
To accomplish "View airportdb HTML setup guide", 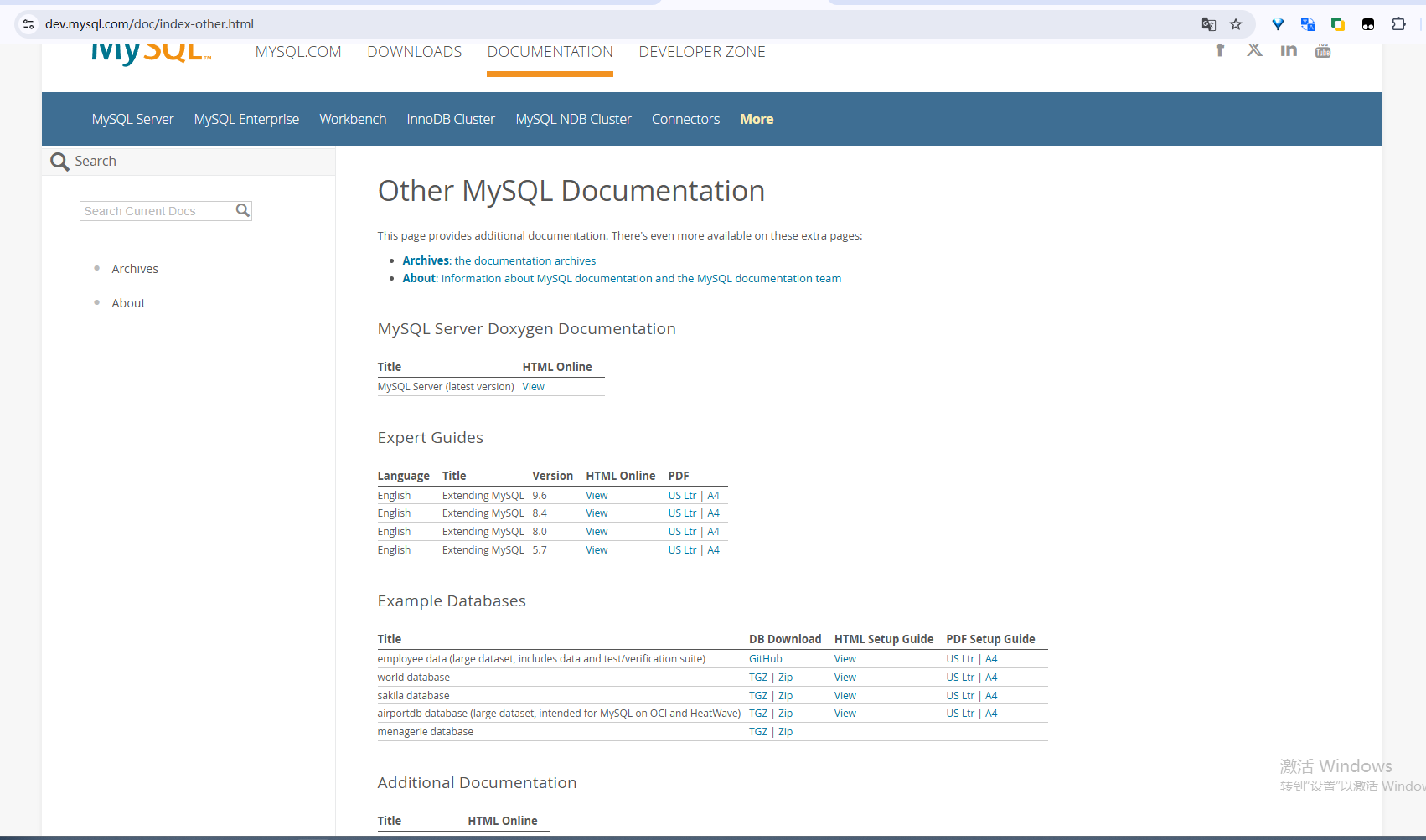I will 845,714.
